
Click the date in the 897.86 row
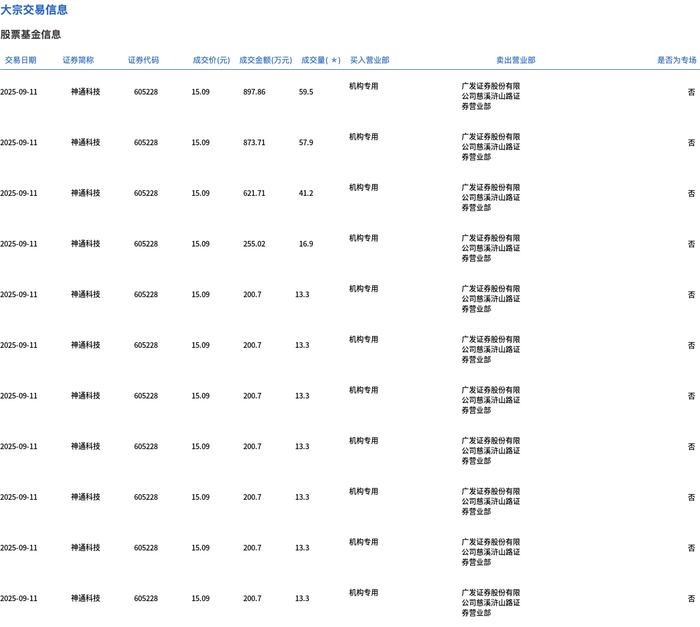tap(19, 92)
